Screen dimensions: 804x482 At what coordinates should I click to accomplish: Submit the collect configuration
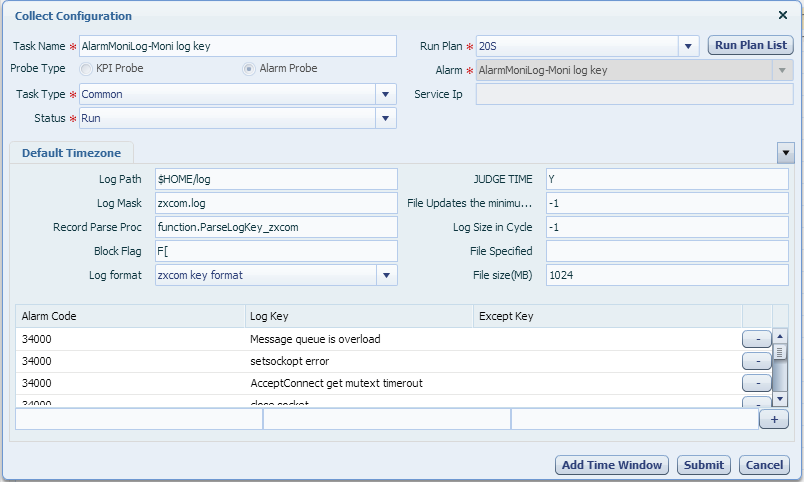point(704,465)
